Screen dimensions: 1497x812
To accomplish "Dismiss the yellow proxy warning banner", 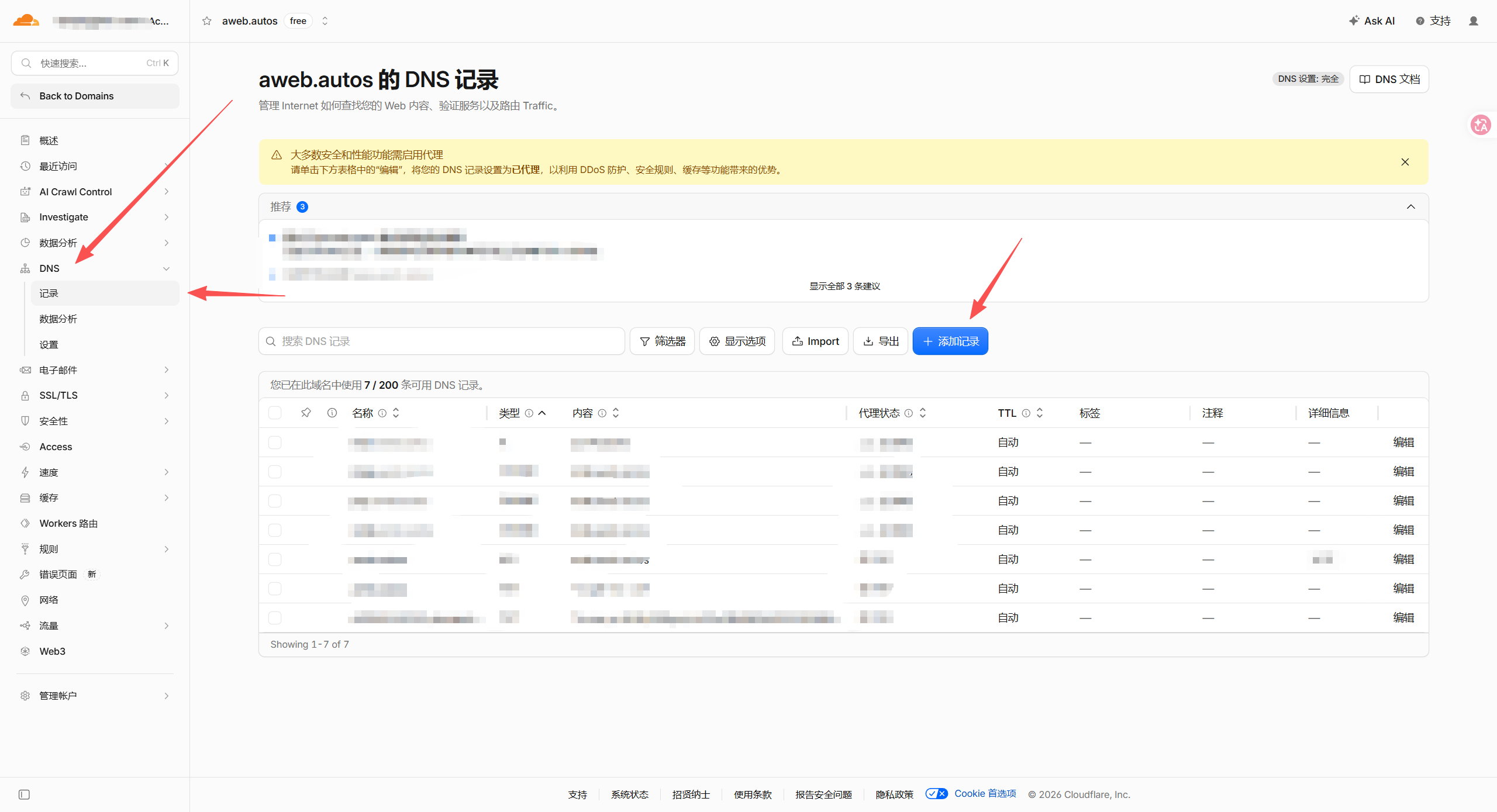I will click(x=1405, y=162).
